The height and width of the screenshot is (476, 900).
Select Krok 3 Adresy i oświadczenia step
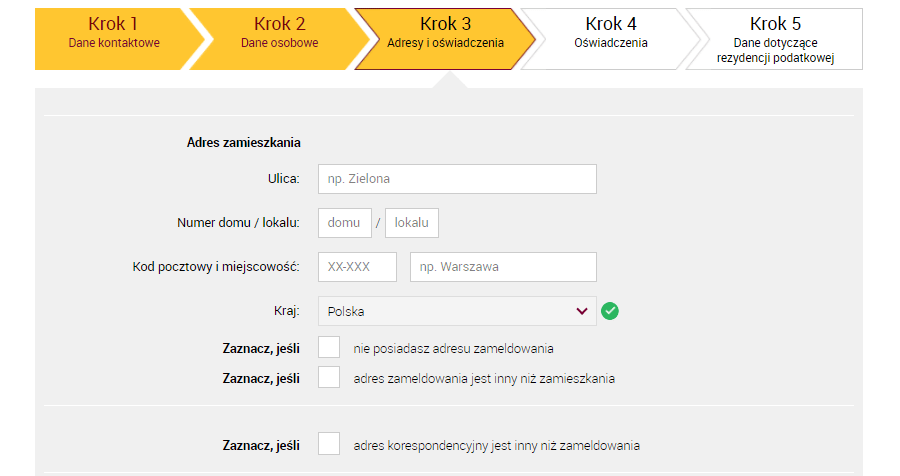[445, 39]
